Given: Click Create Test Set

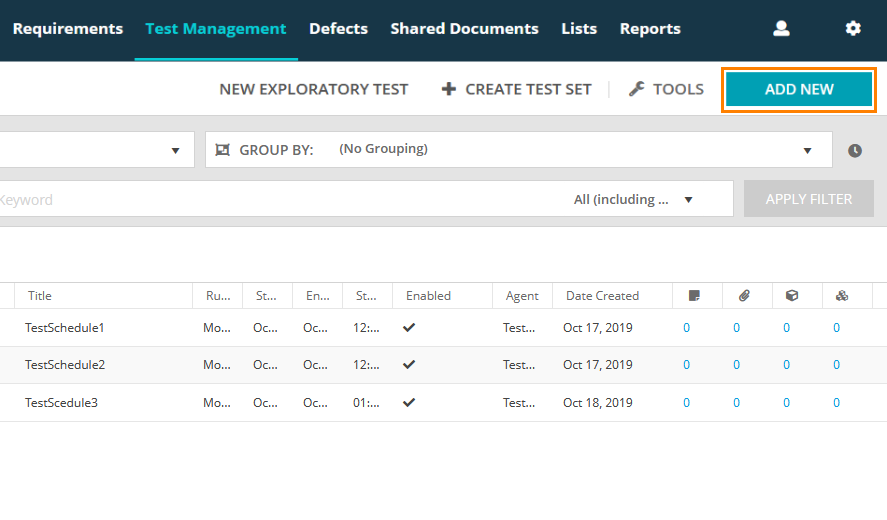Looking at the screenshot, I should tap(516, 89).
